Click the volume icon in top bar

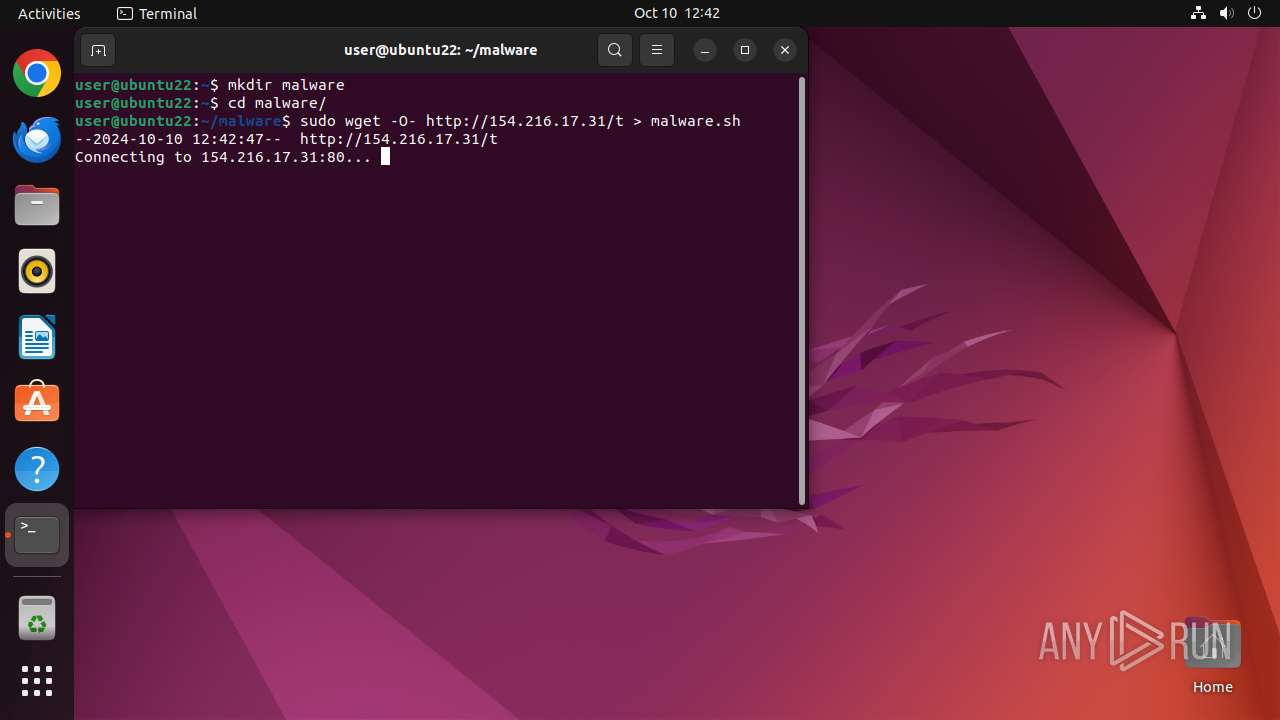pyautogui.click(x=1226, y=13)
